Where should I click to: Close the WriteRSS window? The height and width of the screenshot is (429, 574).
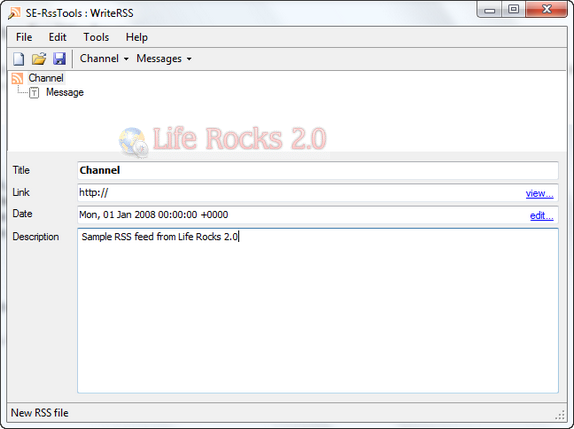click(x=547, y=10)
